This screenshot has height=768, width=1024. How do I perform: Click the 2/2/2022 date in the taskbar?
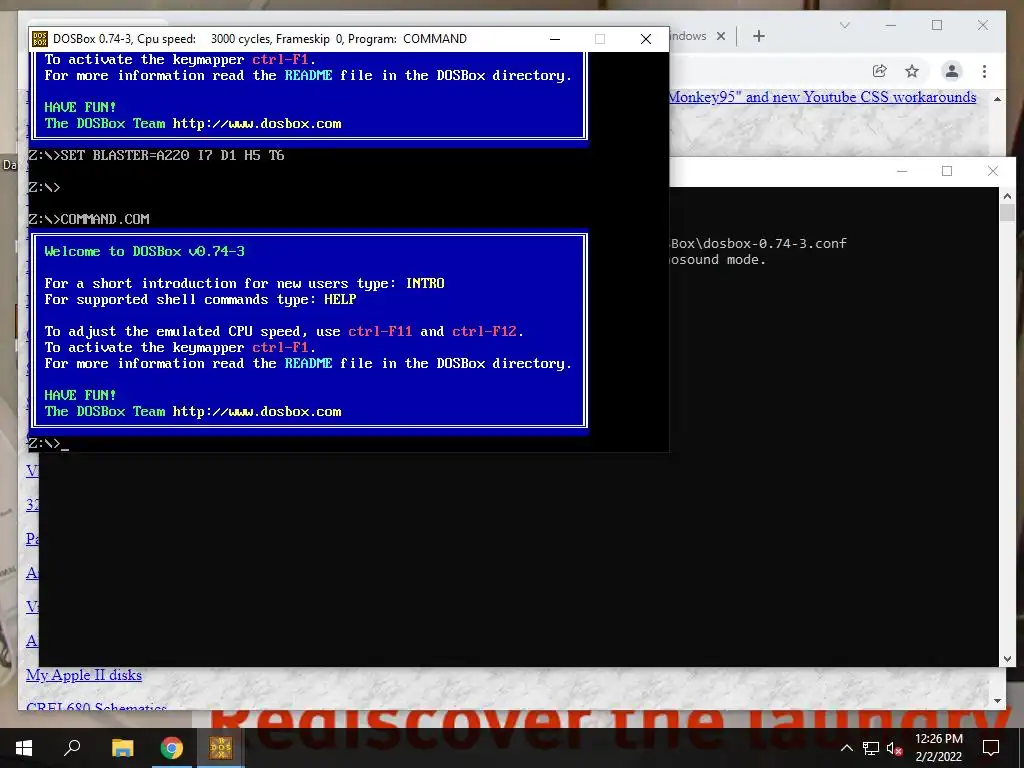click(938, 757)
